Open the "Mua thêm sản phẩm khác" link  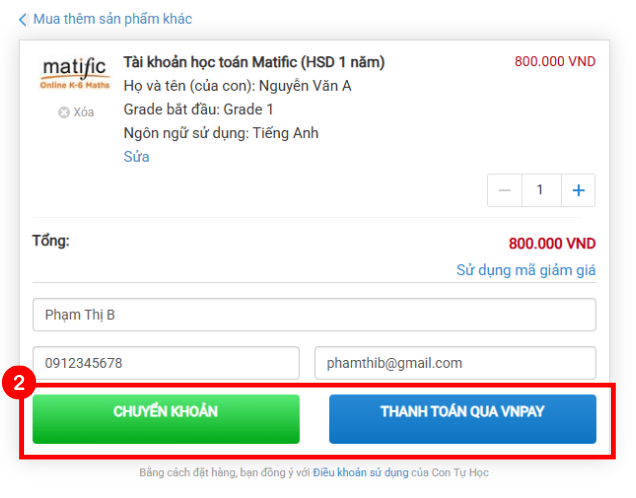pos(112,19)
